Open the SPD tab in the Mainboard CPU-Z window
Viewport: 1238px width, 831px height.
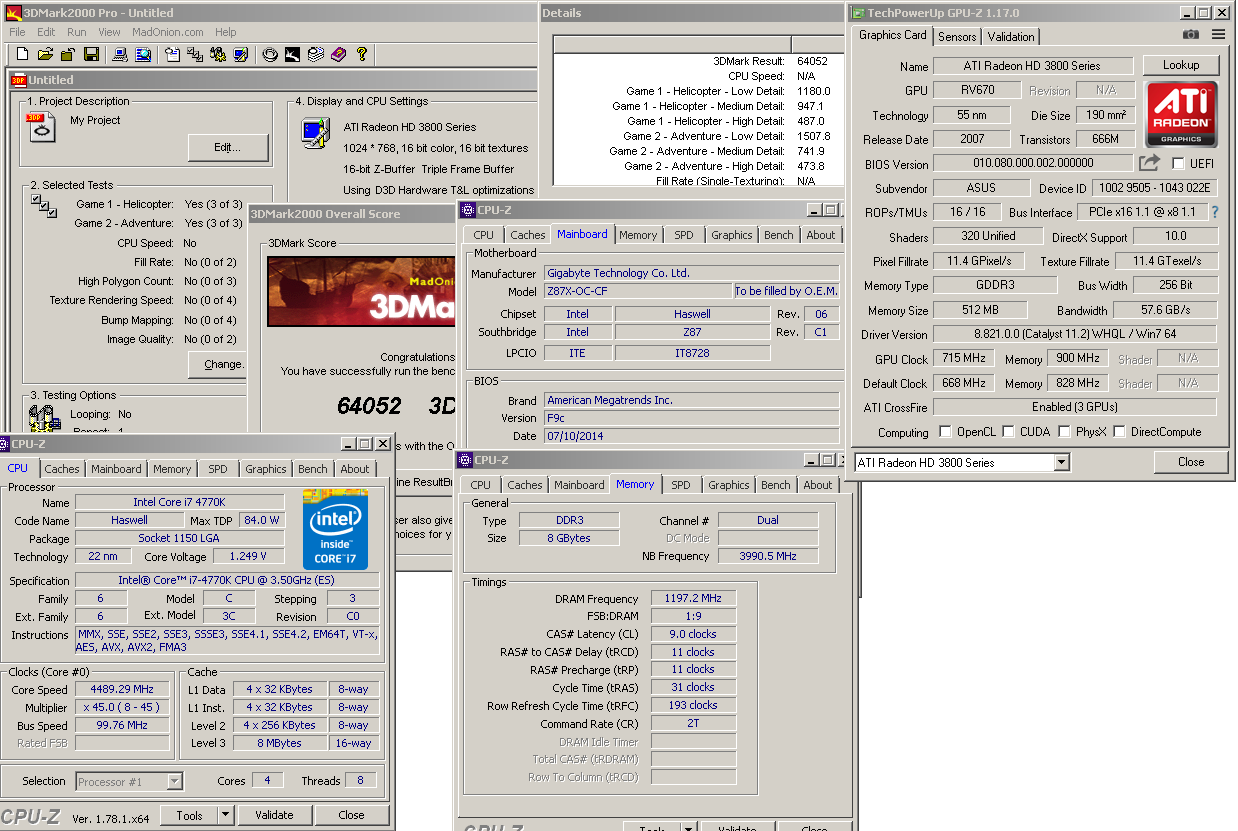coord(684,235)
